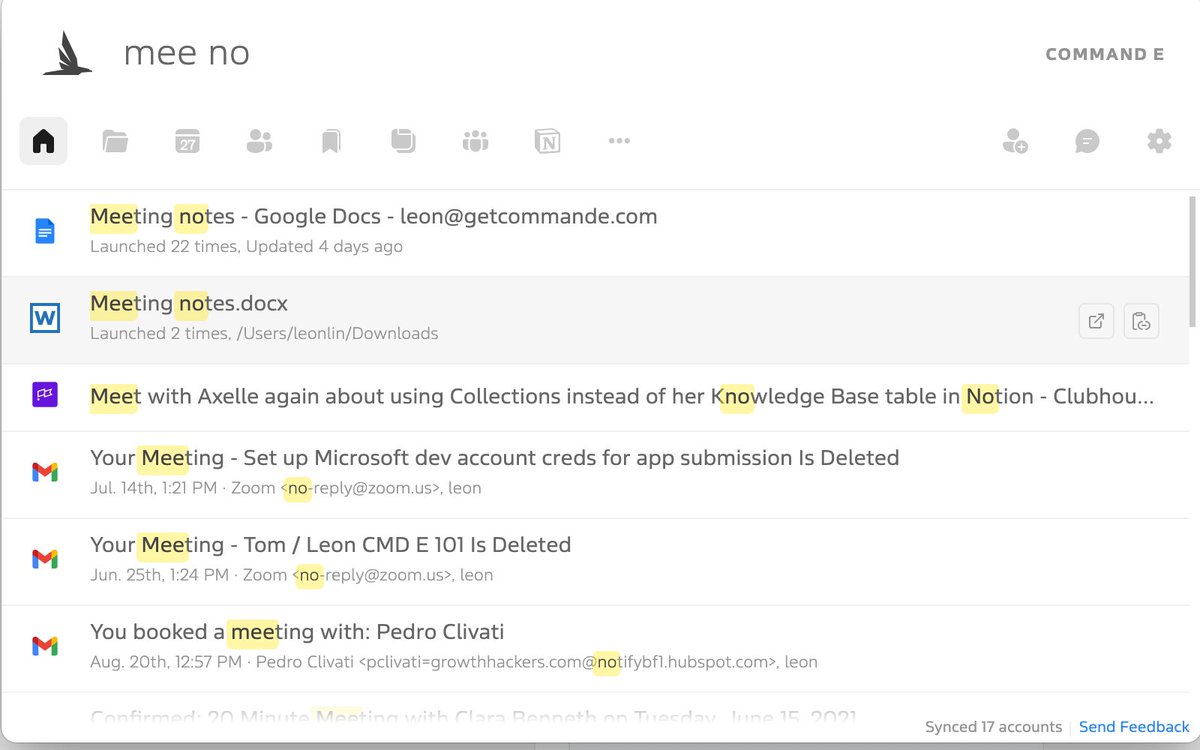Click the 'COMMAND E' label
The image size is (1200, 750).
pyautogui.click(x=1104, y=54)
